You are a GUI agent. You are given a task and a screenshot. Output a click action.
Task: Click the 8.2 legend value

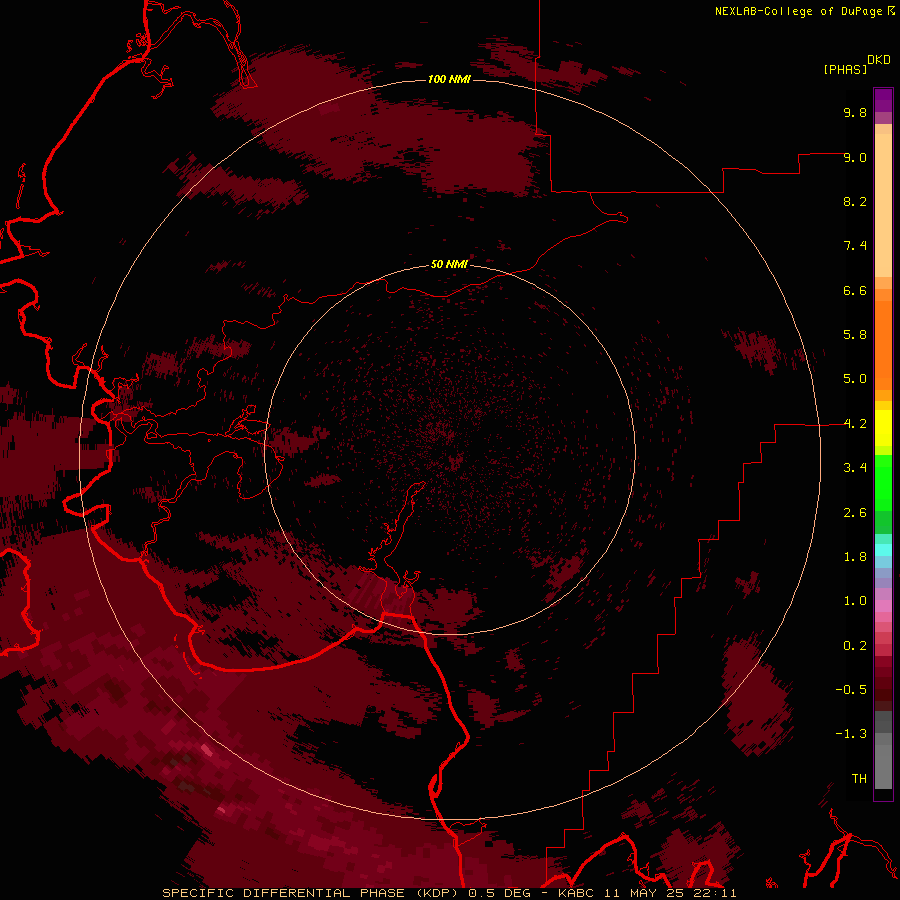coord(855,201)
